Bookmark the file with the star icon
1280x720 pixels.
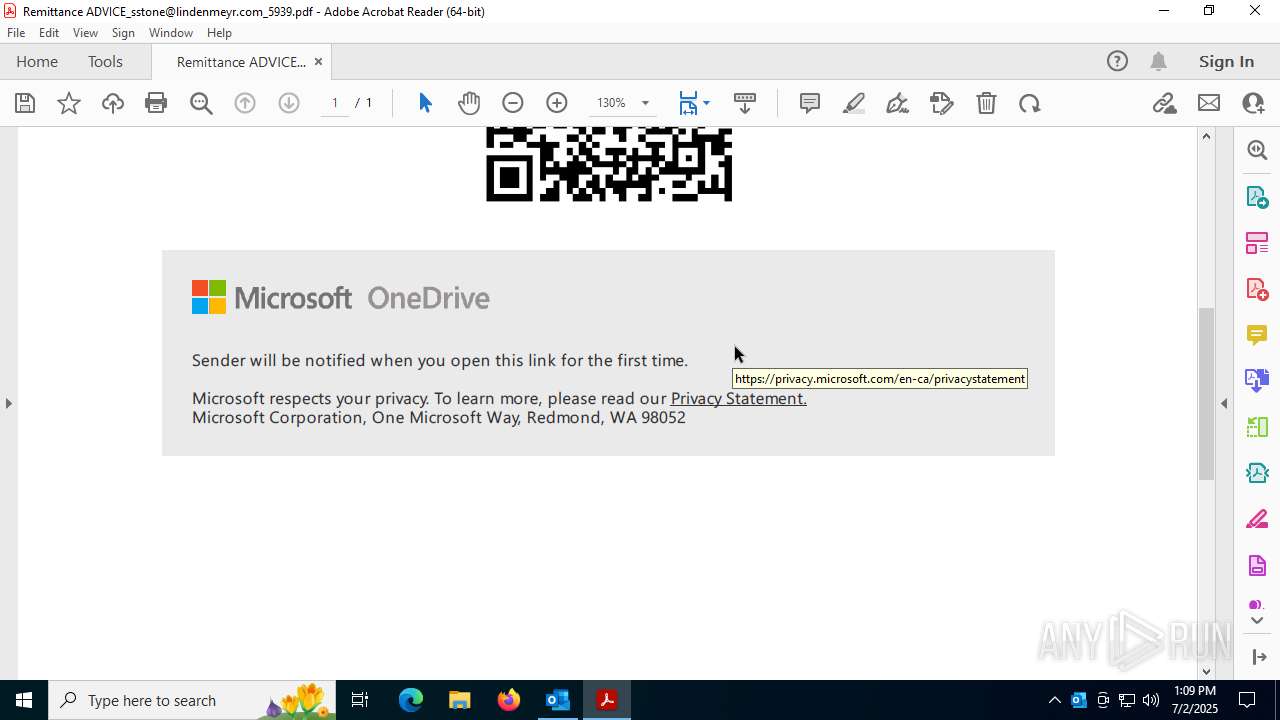[x=69, y=103]
